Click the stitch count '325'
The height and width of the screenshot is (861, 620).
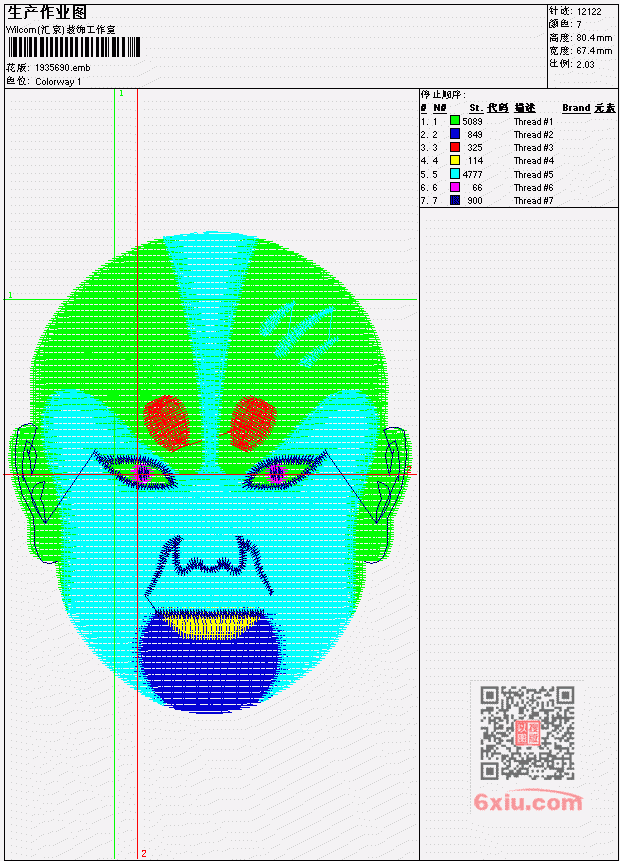[474, 148]
